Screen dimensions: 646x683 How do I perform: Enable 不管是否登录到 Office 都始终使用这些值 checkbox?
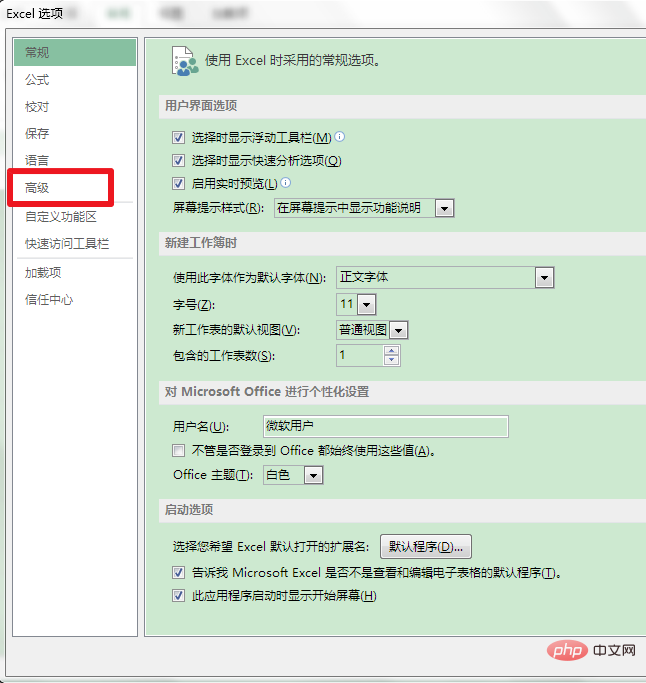coord(178,450)
